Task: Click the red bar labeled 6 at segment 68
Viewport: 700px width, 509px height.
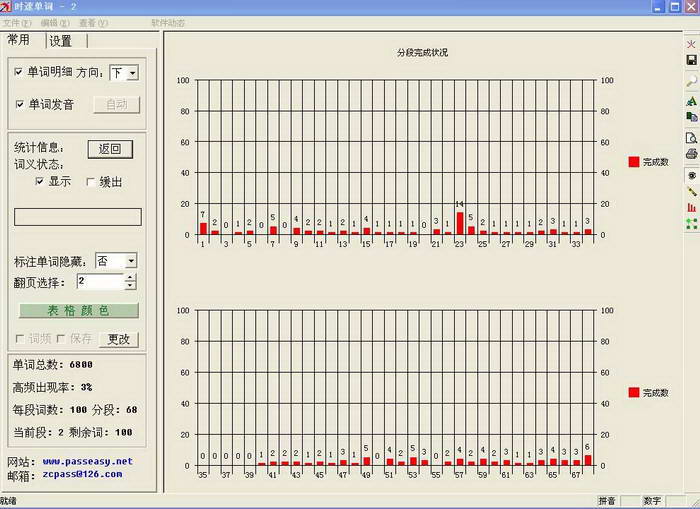Action: tap(588, 460)
